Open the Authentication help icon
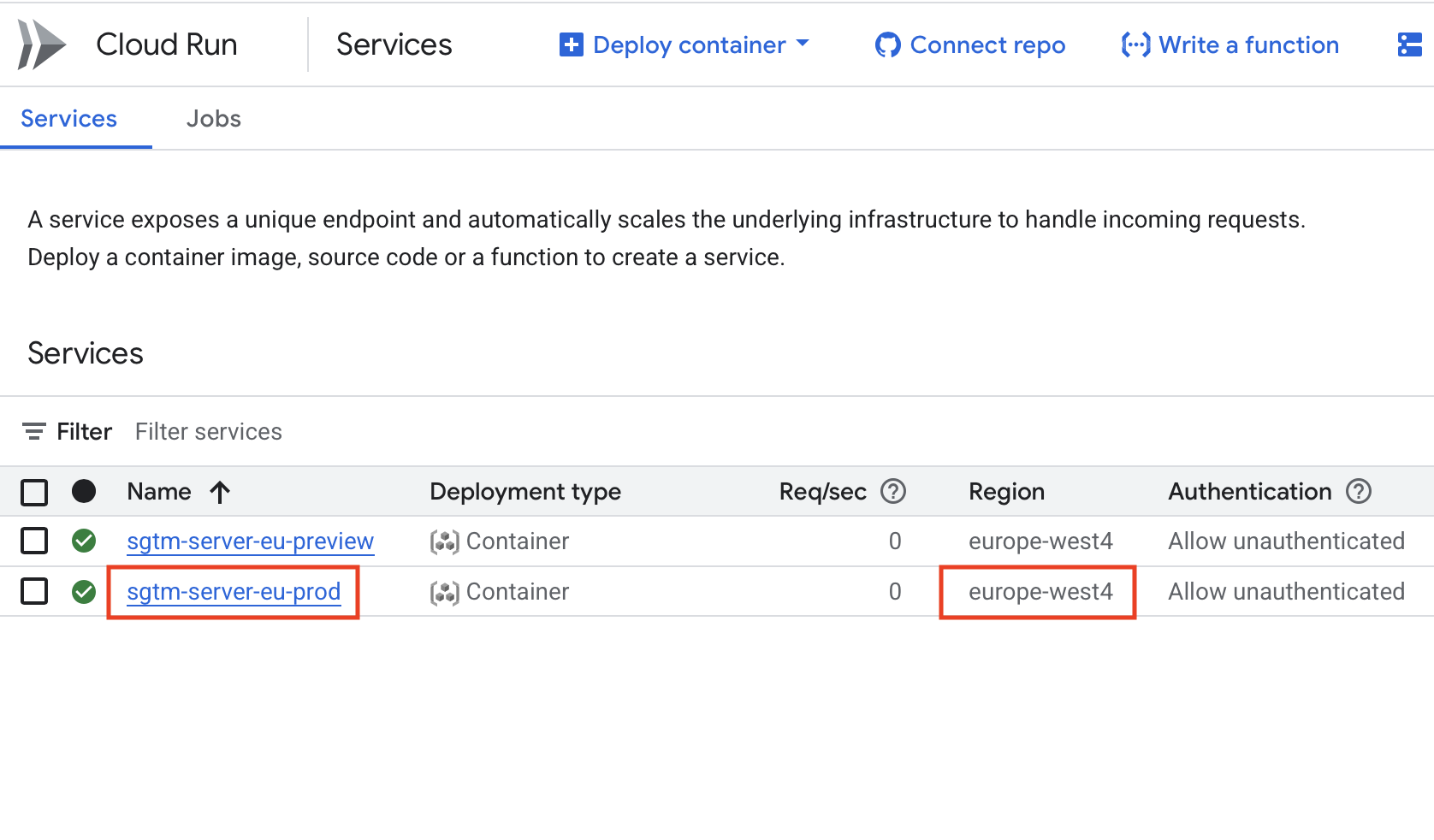The height and width of the screenshot is (840, 1434). tap(1359, 491)
